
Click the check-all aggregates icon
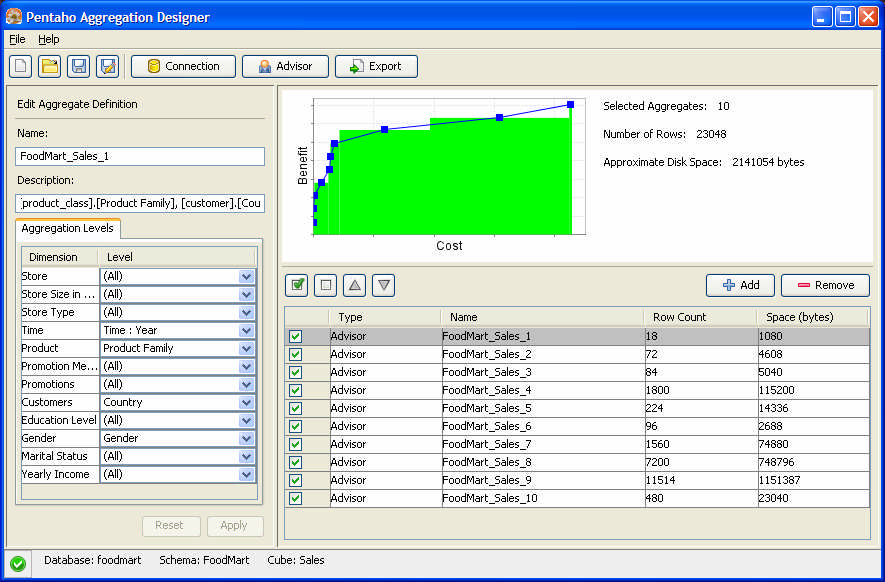pos(297,285)
